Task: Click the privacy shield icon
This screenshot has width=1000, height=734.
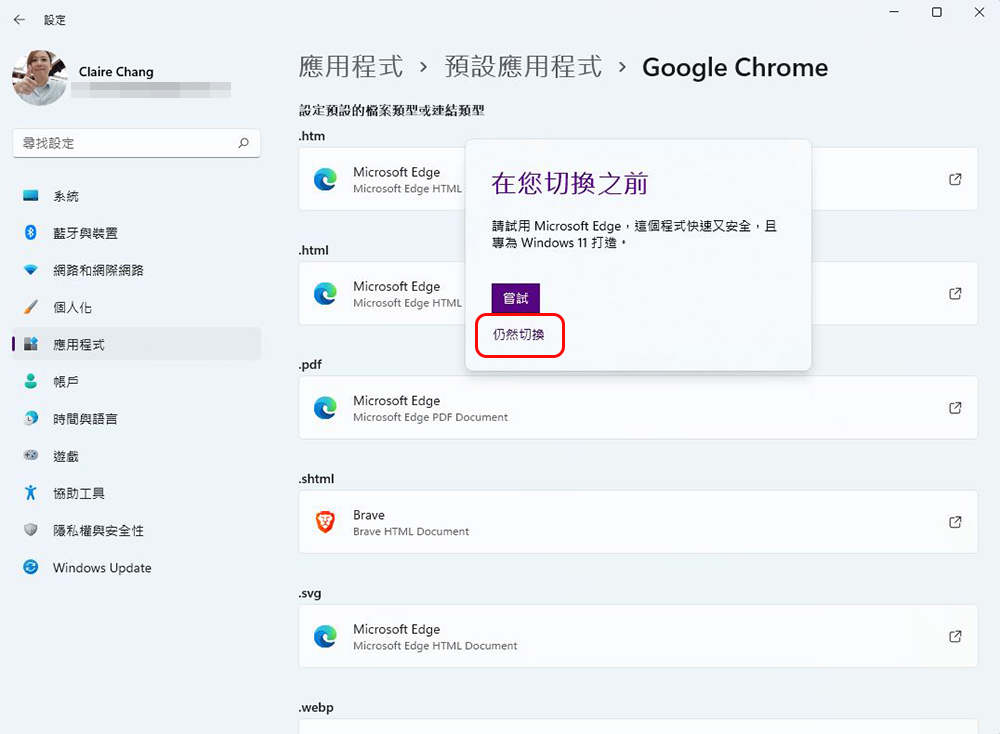Action: point(31,529)
